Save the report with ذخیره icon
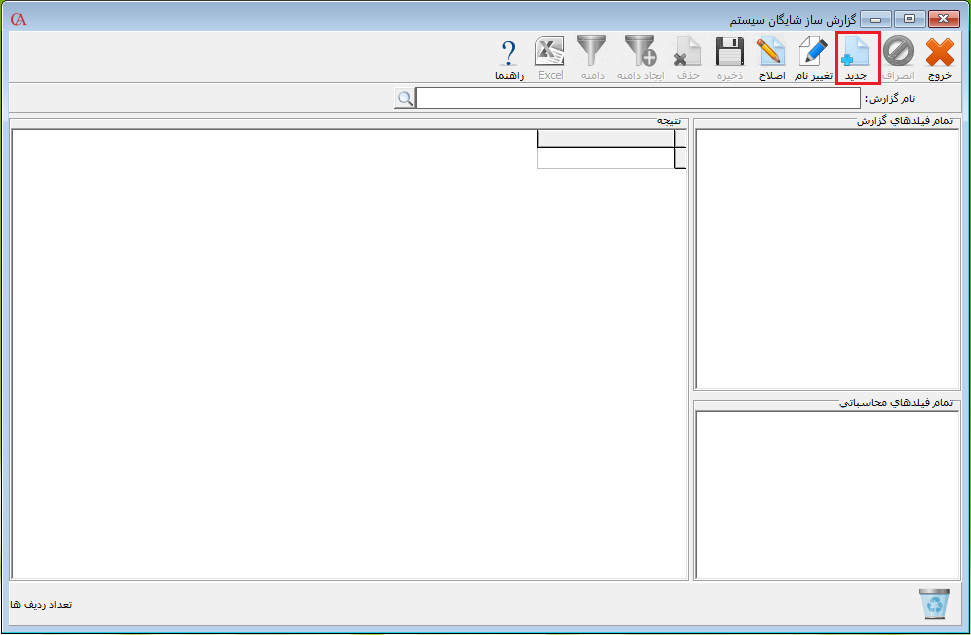This screenshot has height=635, width=971. (x=729, y=58)
